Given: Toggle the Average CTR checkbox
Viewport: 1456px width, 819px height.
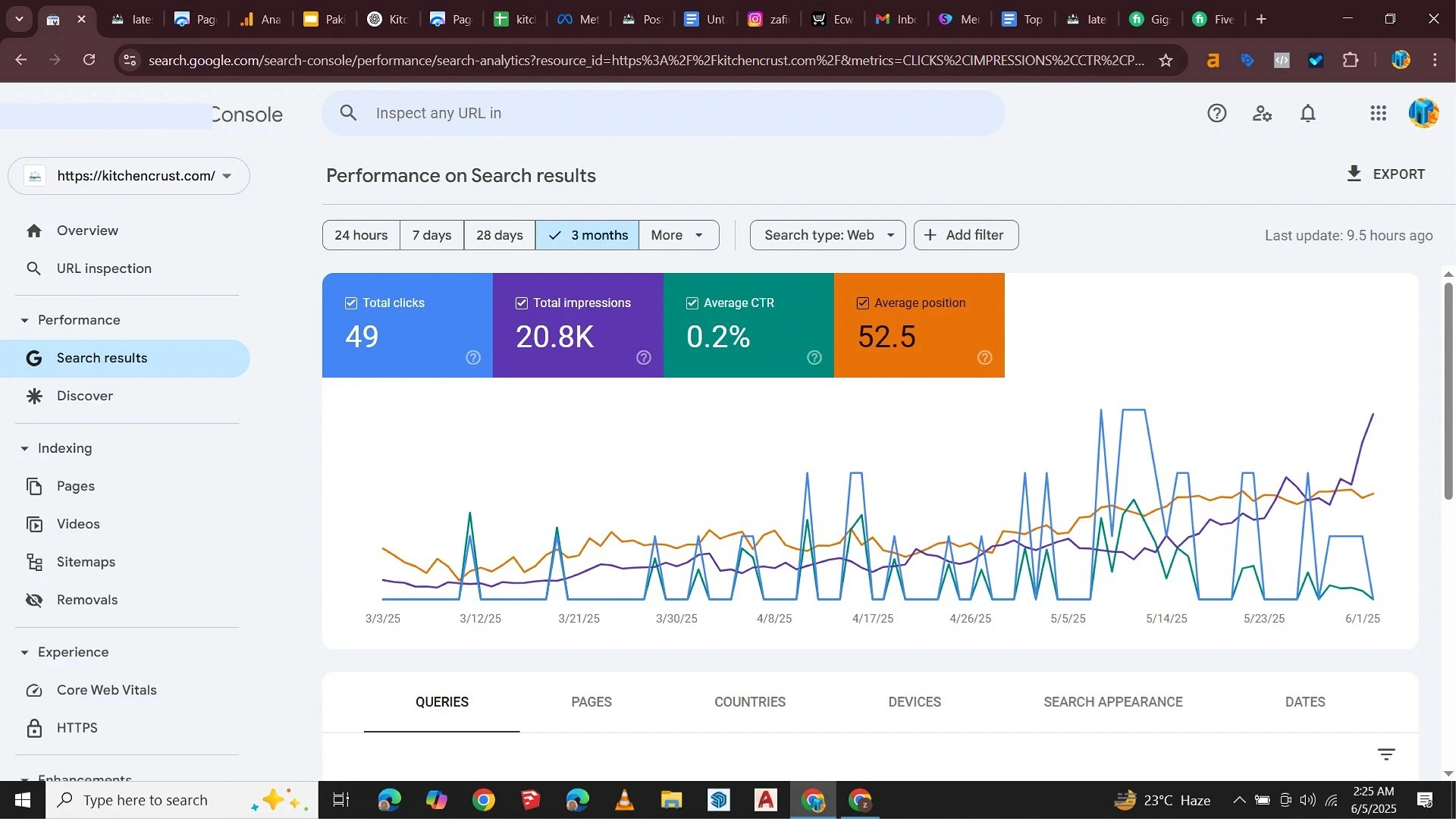Looking at the screenshot, I should 692,303.
